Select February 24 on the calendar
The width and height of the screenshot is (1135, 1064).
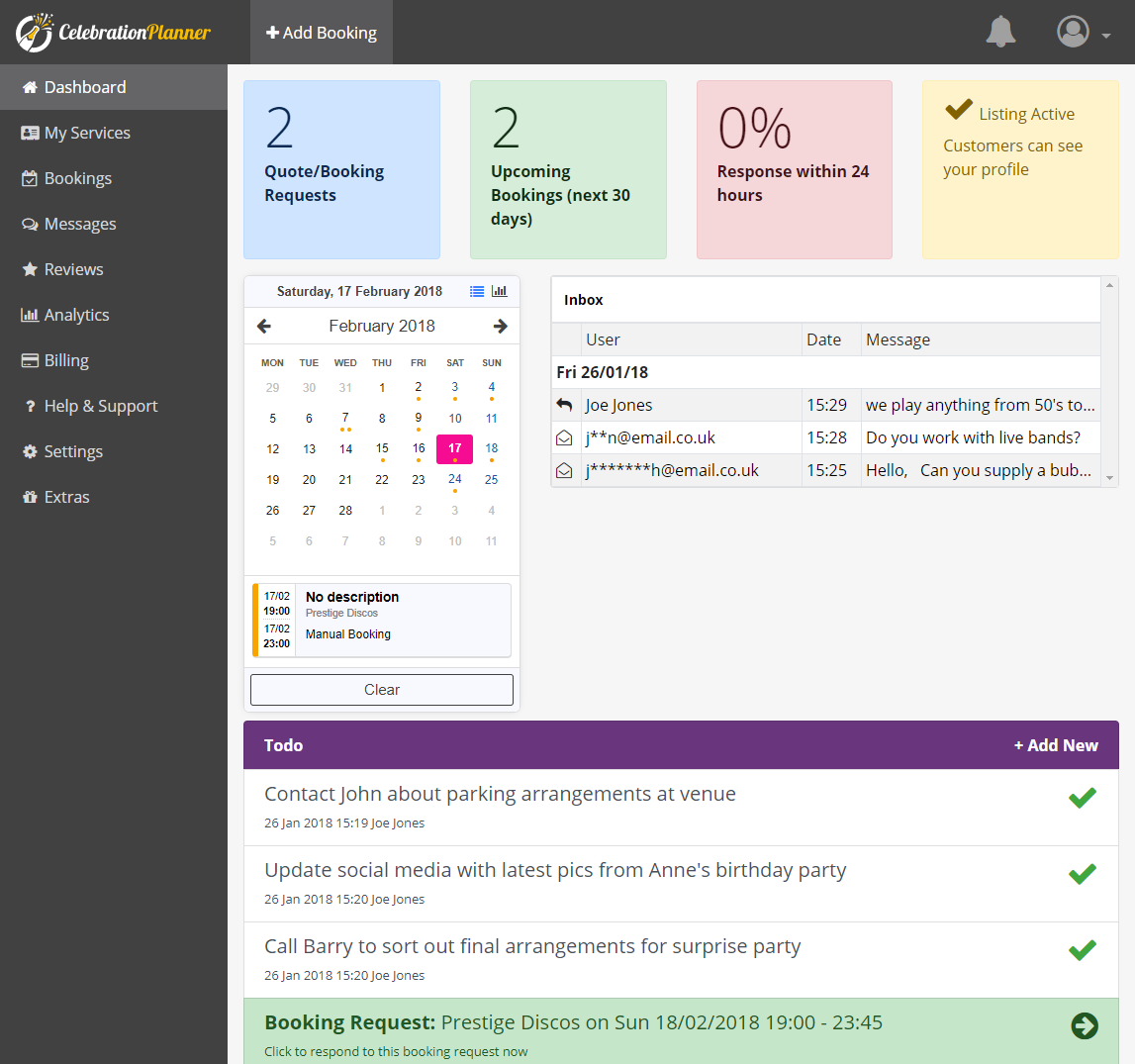(455, 480)
